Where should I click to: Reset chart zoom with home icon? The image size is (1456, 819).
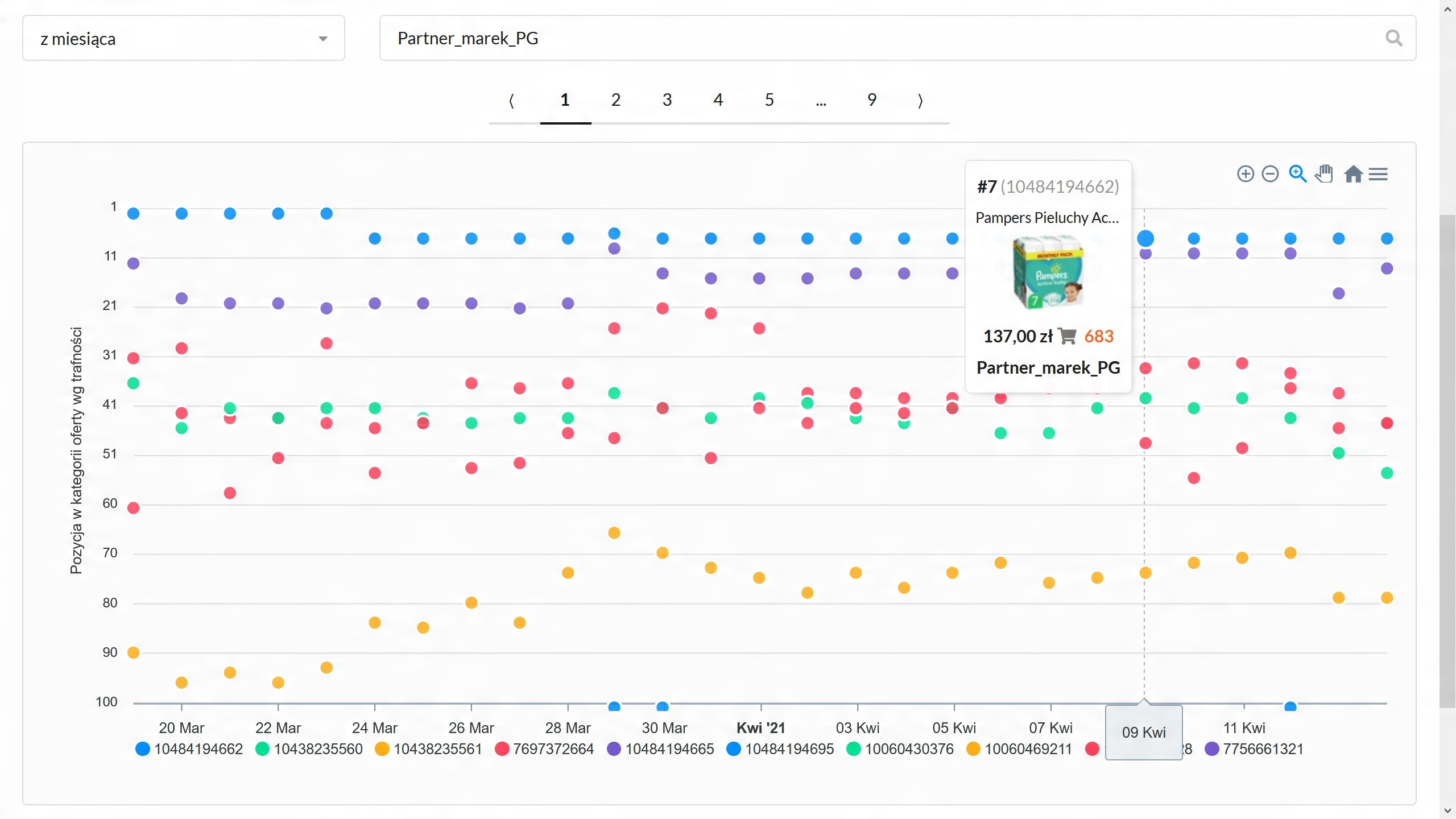(1353, 174)
